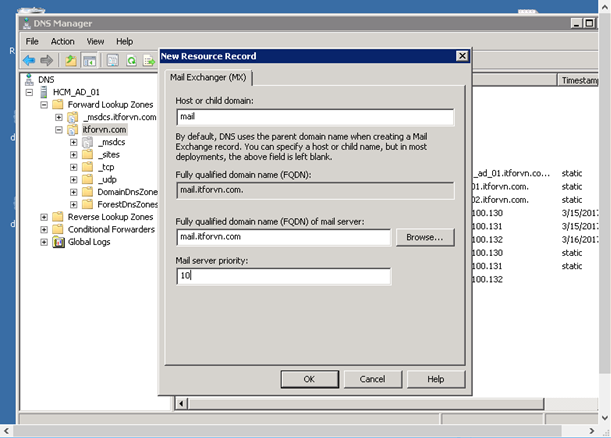Click the Forward arrow toolbar icon
This screenshot has width=611, height=438.
pyautogui.click(x=46, y=61)
